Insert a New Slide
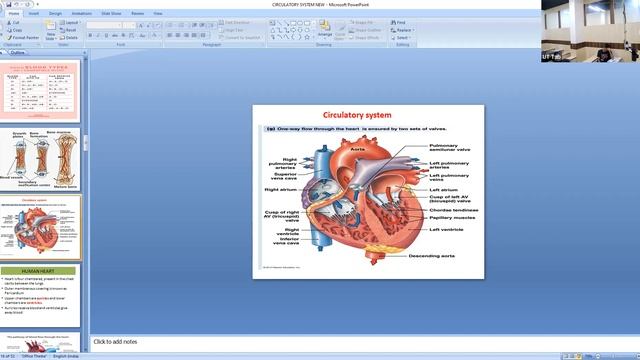This screenshot has width=640, height=360. click(50, 31)
